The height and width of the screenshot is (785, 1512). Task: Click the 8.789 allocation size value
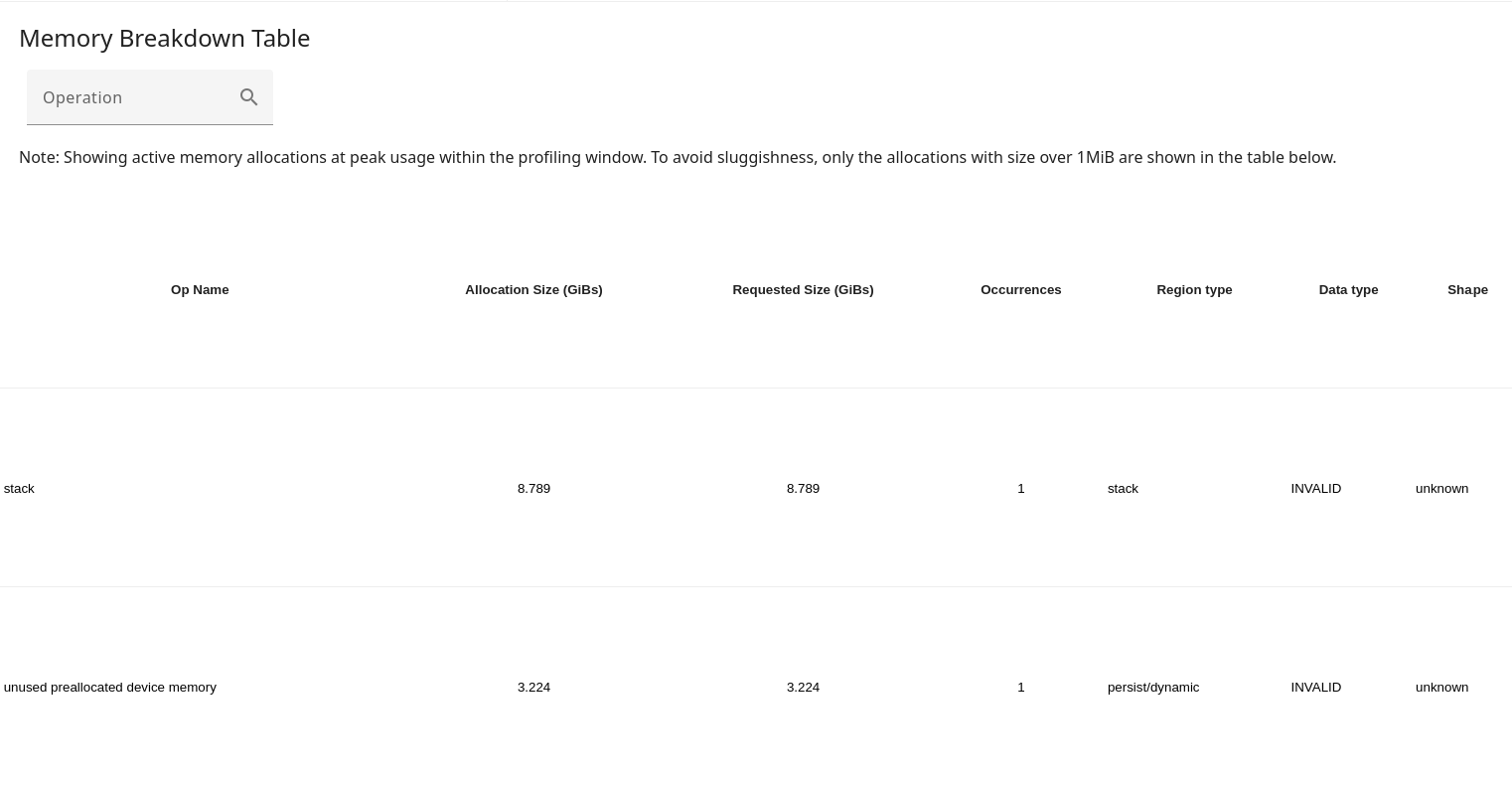click(x=533, y=489)
